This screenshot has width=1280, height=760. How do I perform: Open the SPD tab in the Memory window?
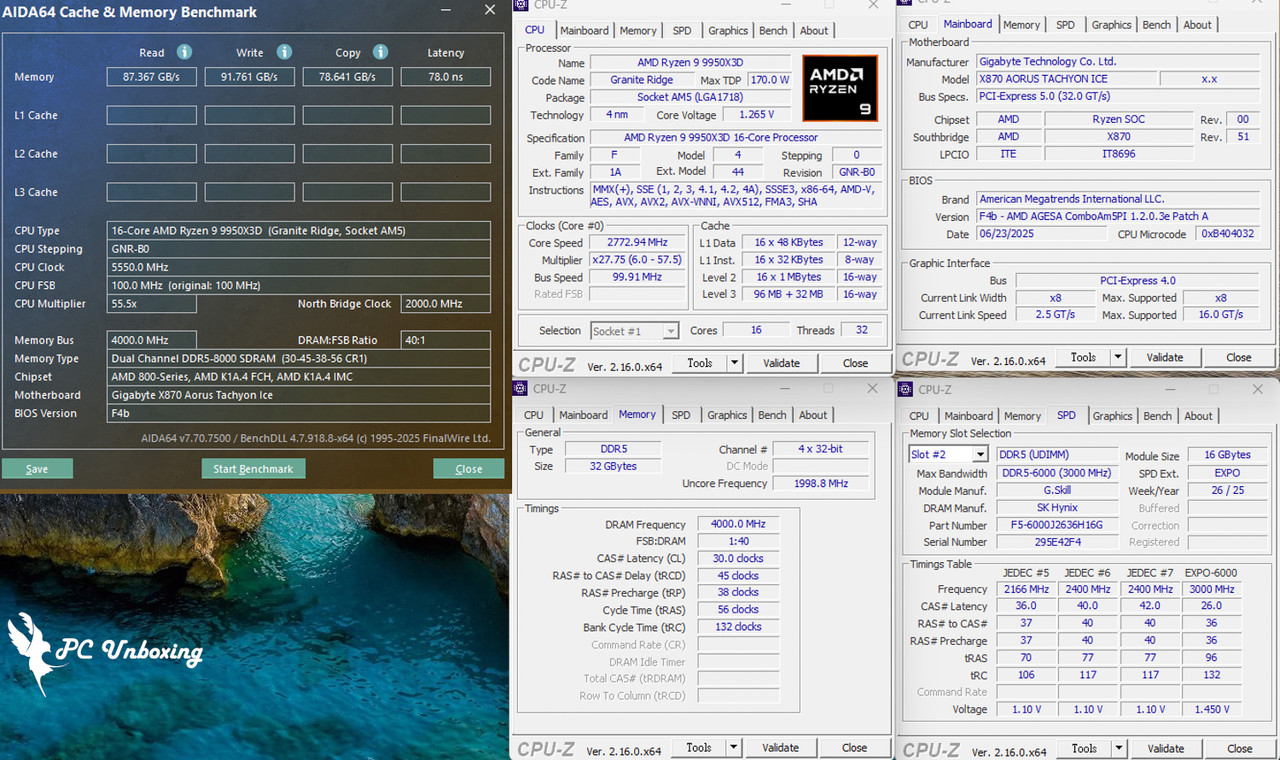click(x=681, y=415)
